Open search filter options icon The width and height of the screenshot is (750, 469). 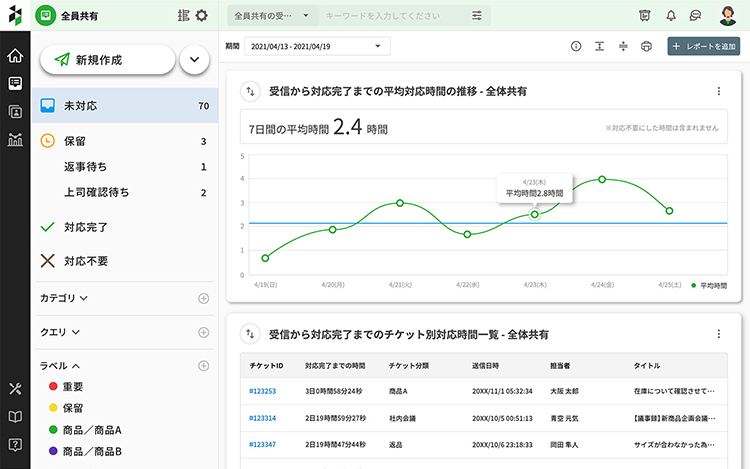click(x=477, y=15)
